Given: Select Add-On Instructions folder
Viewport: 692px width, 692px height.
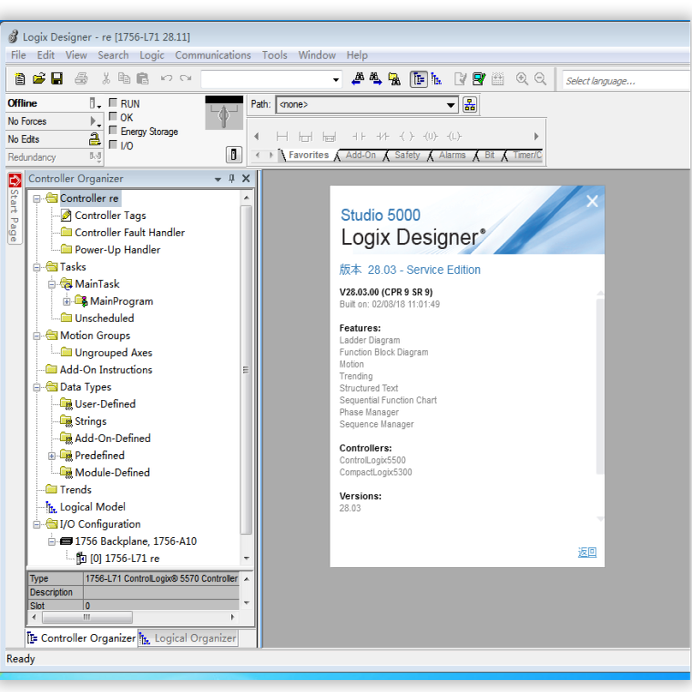Looking at the screenshot, I should pyautogui.click(x=106, y=370).
